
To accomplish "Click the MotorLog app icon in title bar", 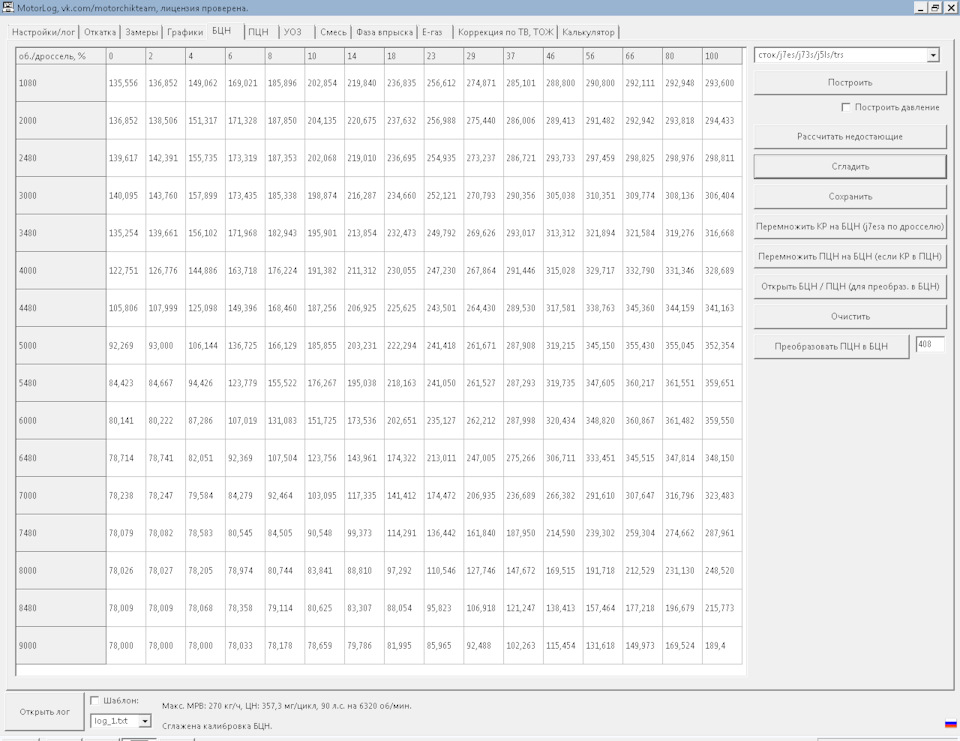I will 7,7.
